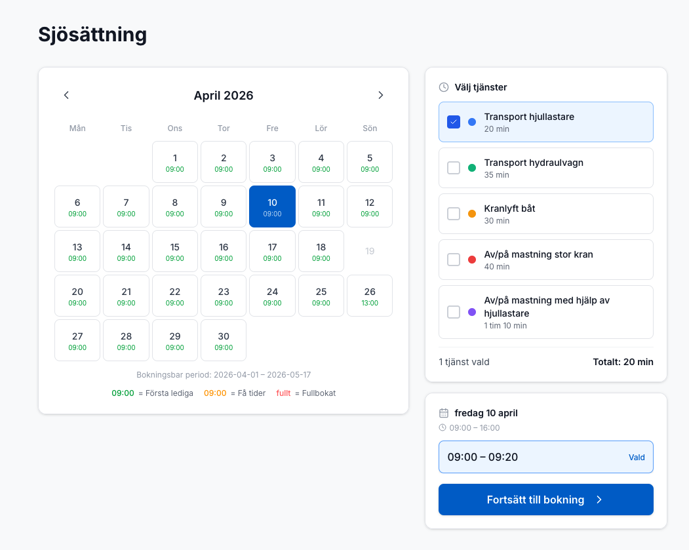Click calendar icon beside fredag 10 april

click(444, 413)
